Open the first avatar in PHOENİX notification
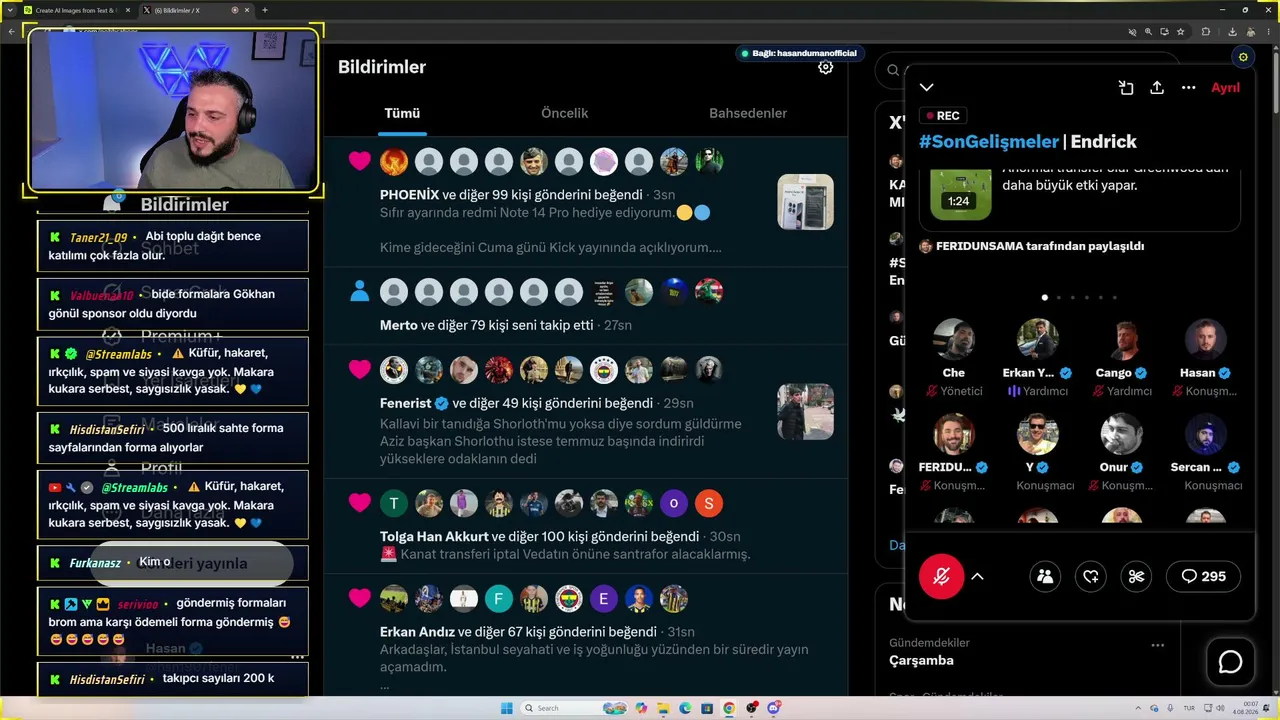The height and width of the screenshot is (720, 1280). (x=394, y=161)
